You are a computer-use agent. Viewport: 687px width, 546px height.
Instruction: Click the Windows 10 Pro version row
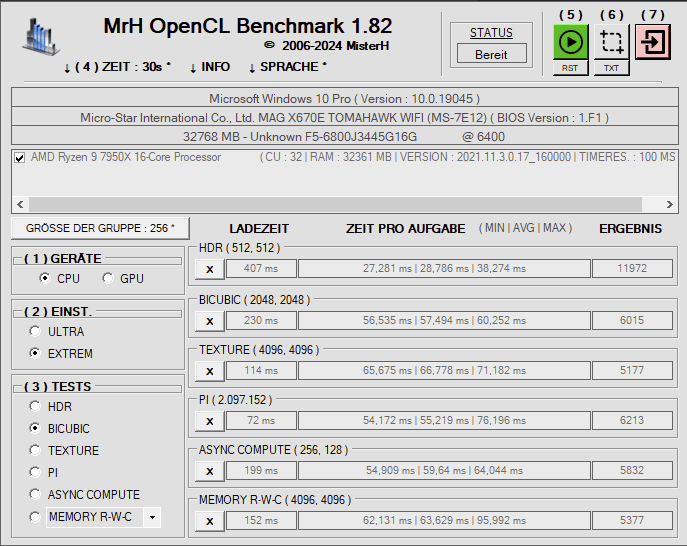point(345,98)
